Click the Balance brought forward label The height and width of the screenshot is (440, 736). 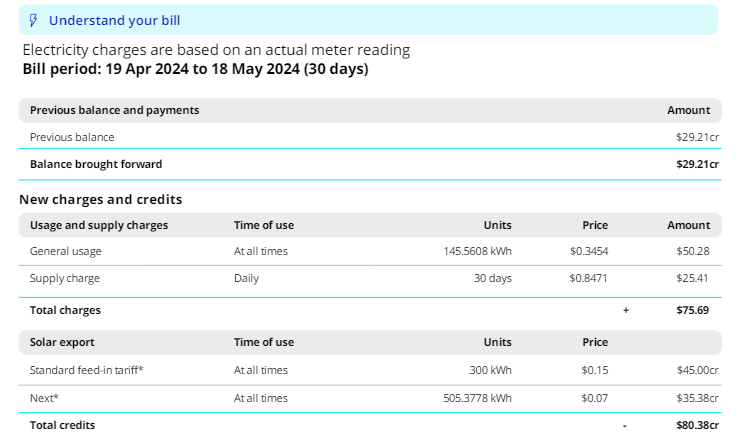click(96, 164)
